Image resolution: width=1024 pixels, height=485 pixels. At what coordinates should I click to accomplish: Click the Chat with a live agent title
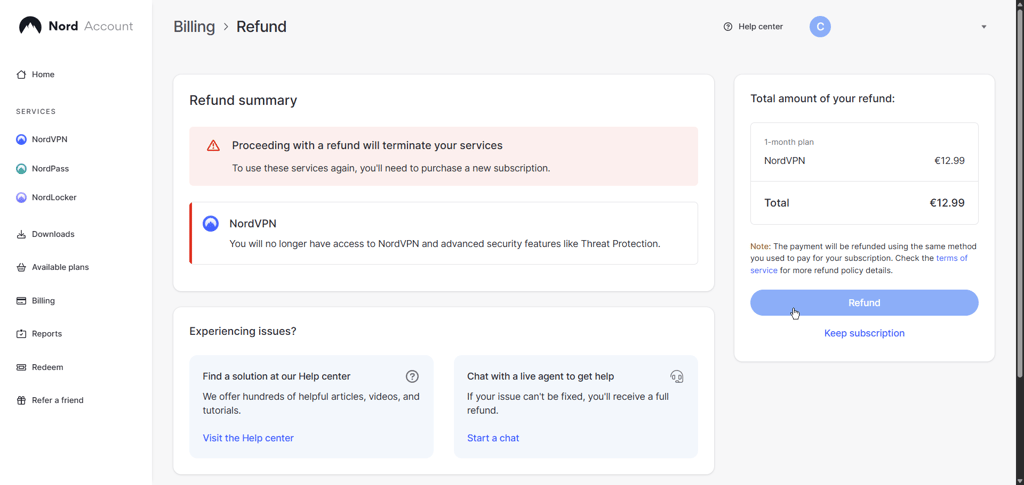click(541, 377)
